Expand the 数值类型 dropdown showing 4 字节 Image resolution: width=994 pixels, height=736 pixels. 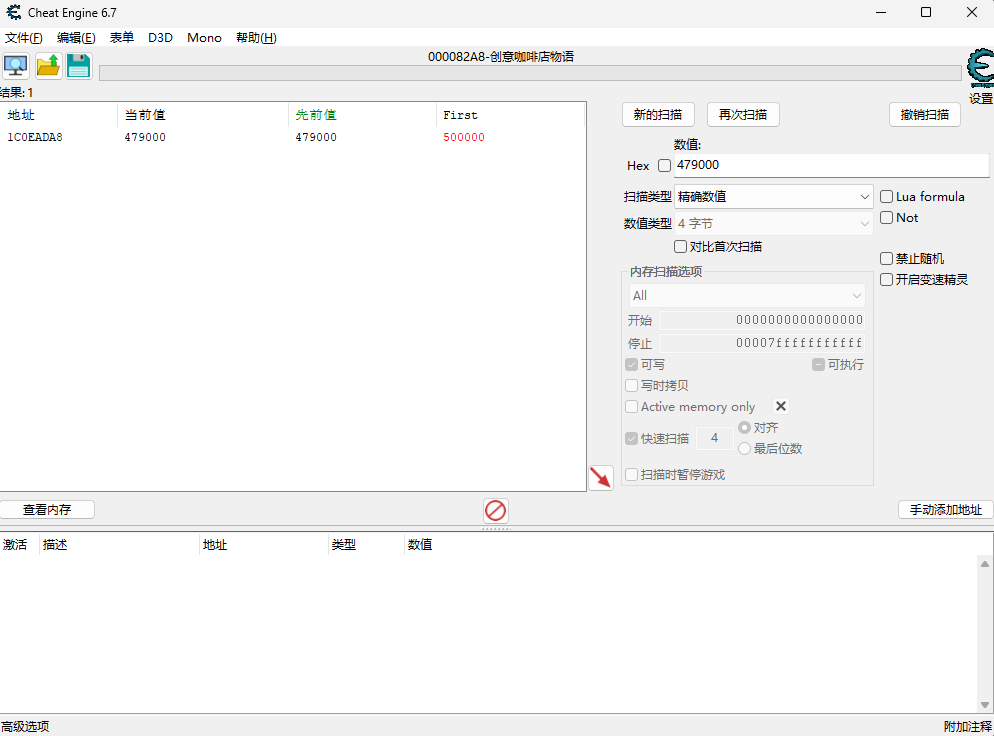(x=774, y=224)
